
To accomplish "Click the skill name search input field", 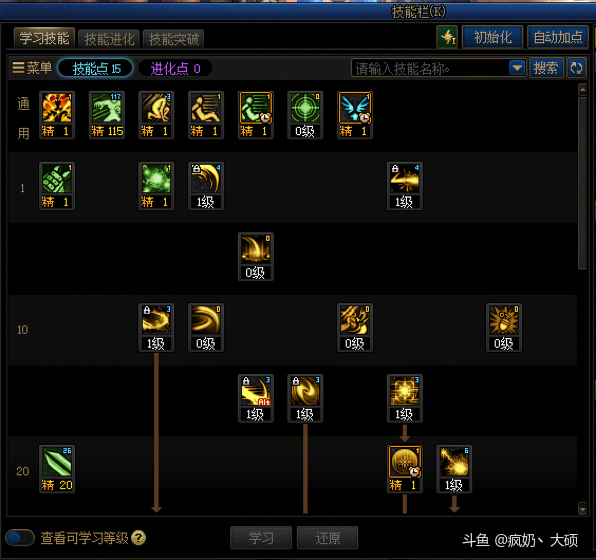I will tap(430, 68).
